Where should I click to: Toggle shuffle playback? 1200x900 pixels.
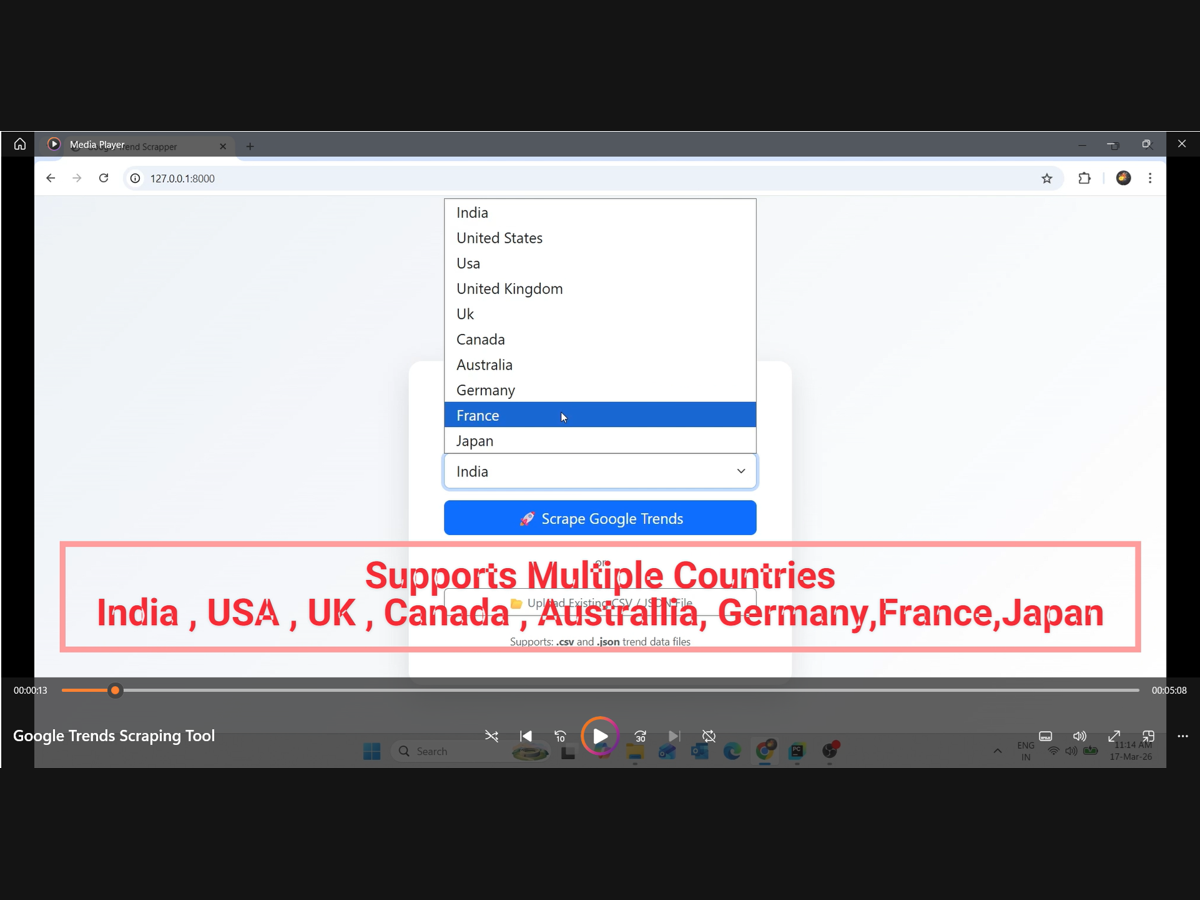point(491,736)
